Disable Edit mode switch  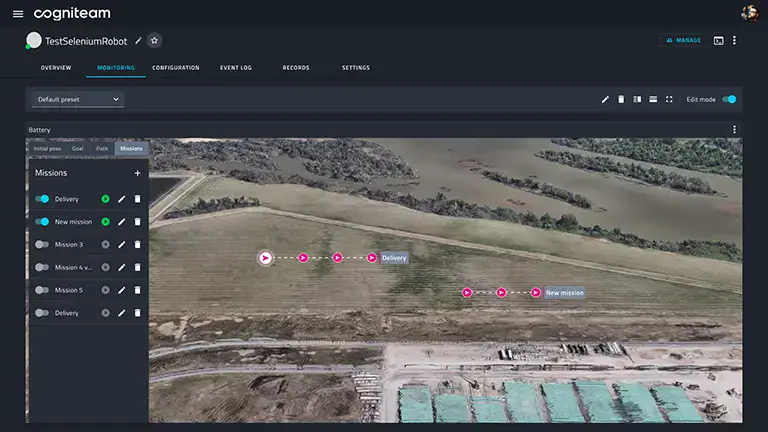coord(729,99)
